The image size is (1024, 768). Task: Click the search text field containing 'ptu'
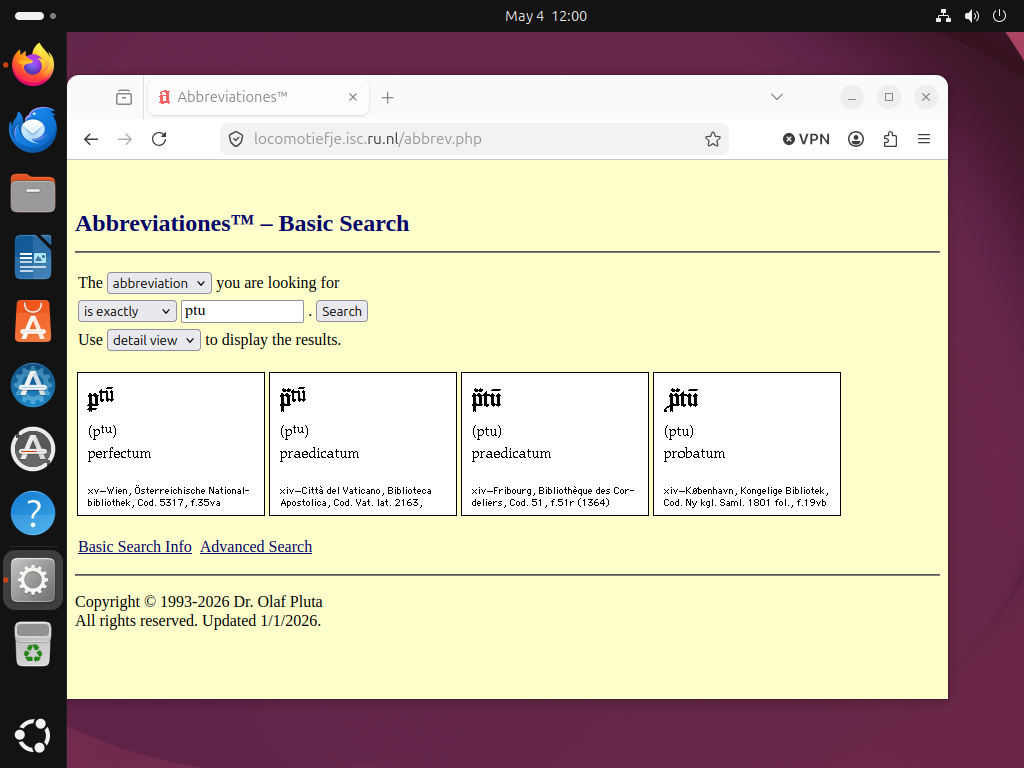242,311
